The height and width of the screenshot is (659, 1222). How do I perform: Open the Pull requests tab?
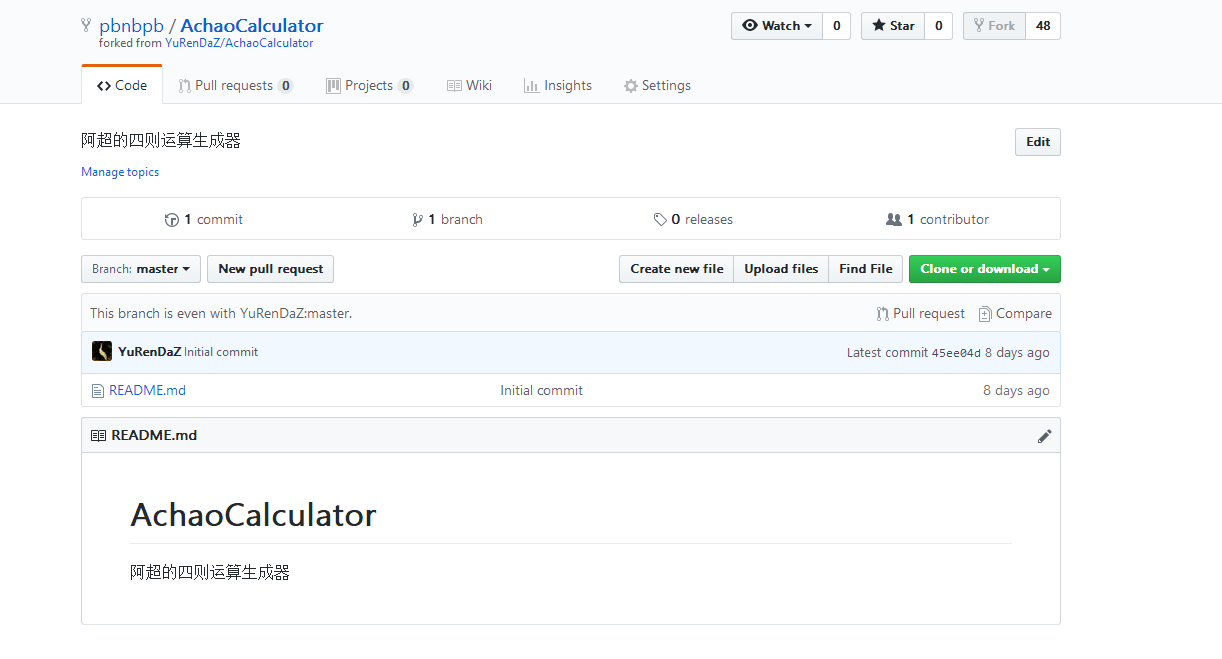click(236, 85)
